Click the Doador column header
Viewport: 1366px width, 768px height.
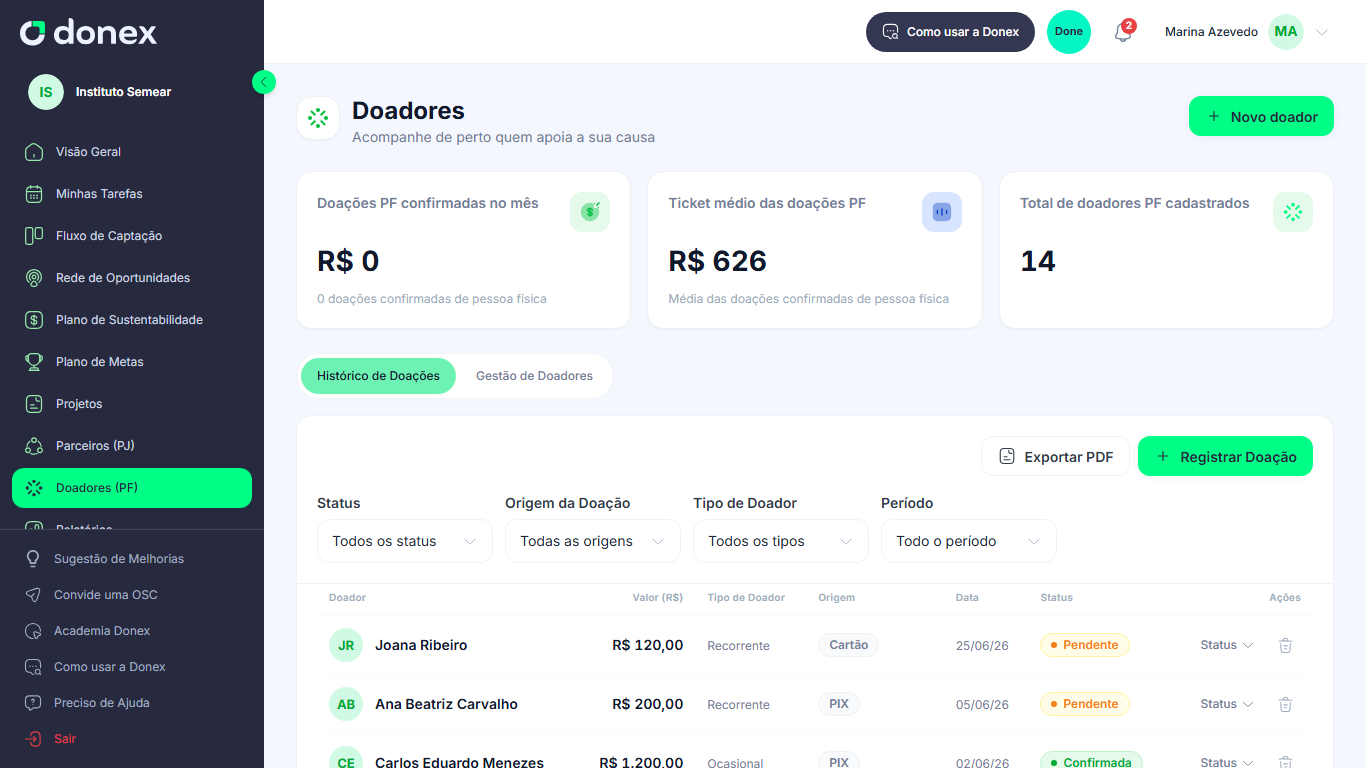[347, 598]
